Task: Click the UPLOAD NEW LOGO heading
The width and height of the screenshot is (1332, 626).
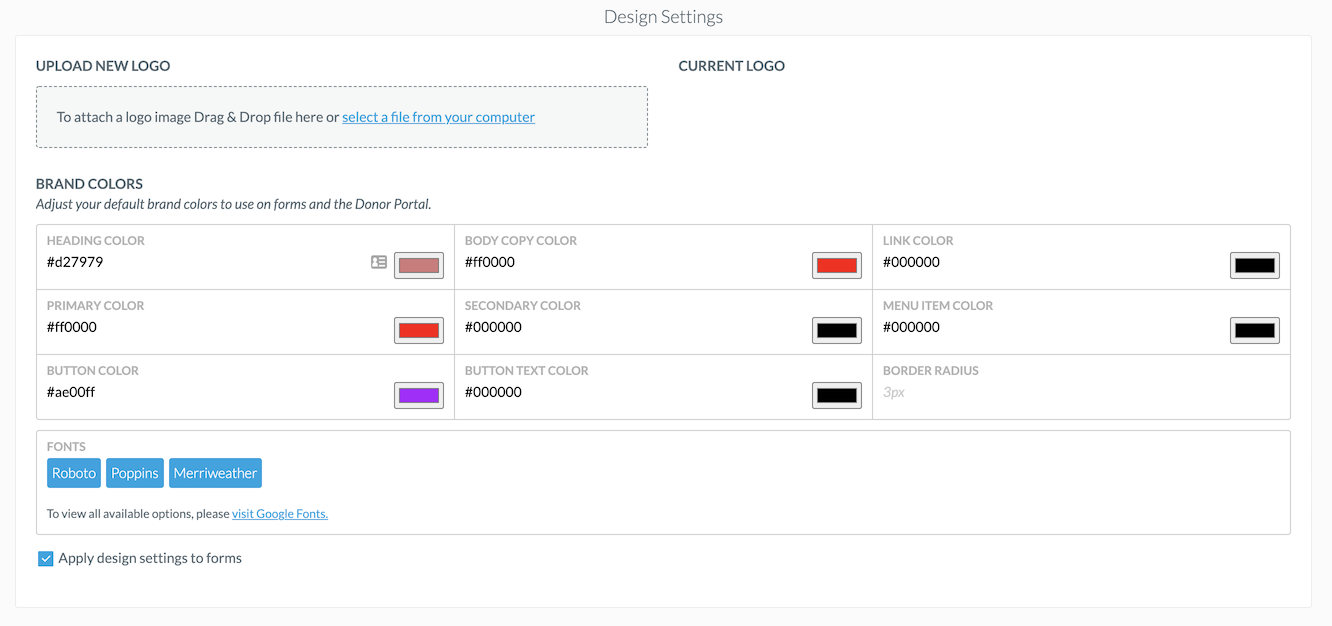Action: click(x=103, y=66)
